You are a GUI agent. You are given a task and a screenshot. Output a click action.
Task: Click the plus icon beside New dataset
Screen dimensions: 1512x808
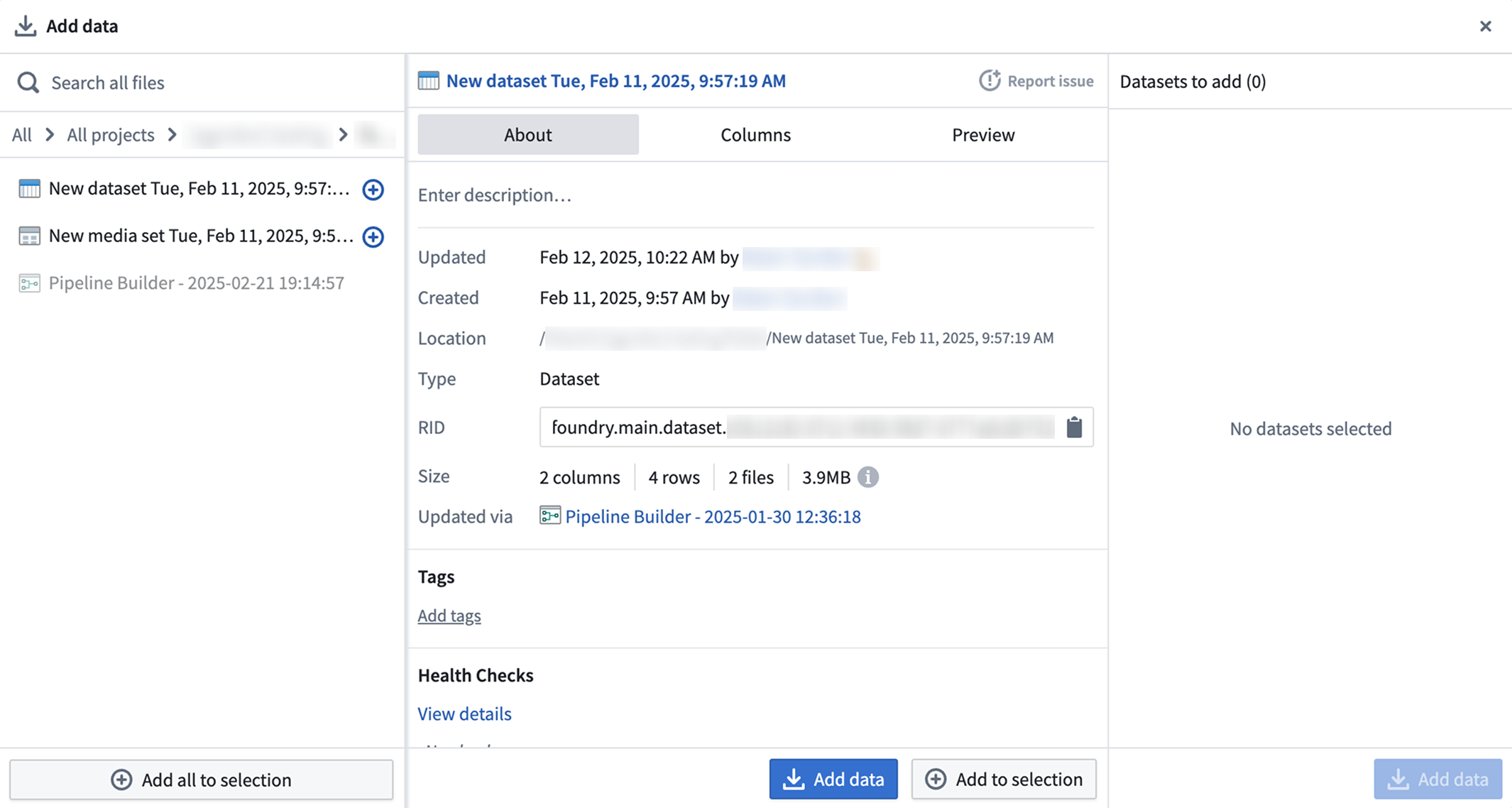click(x=373, y=189)
